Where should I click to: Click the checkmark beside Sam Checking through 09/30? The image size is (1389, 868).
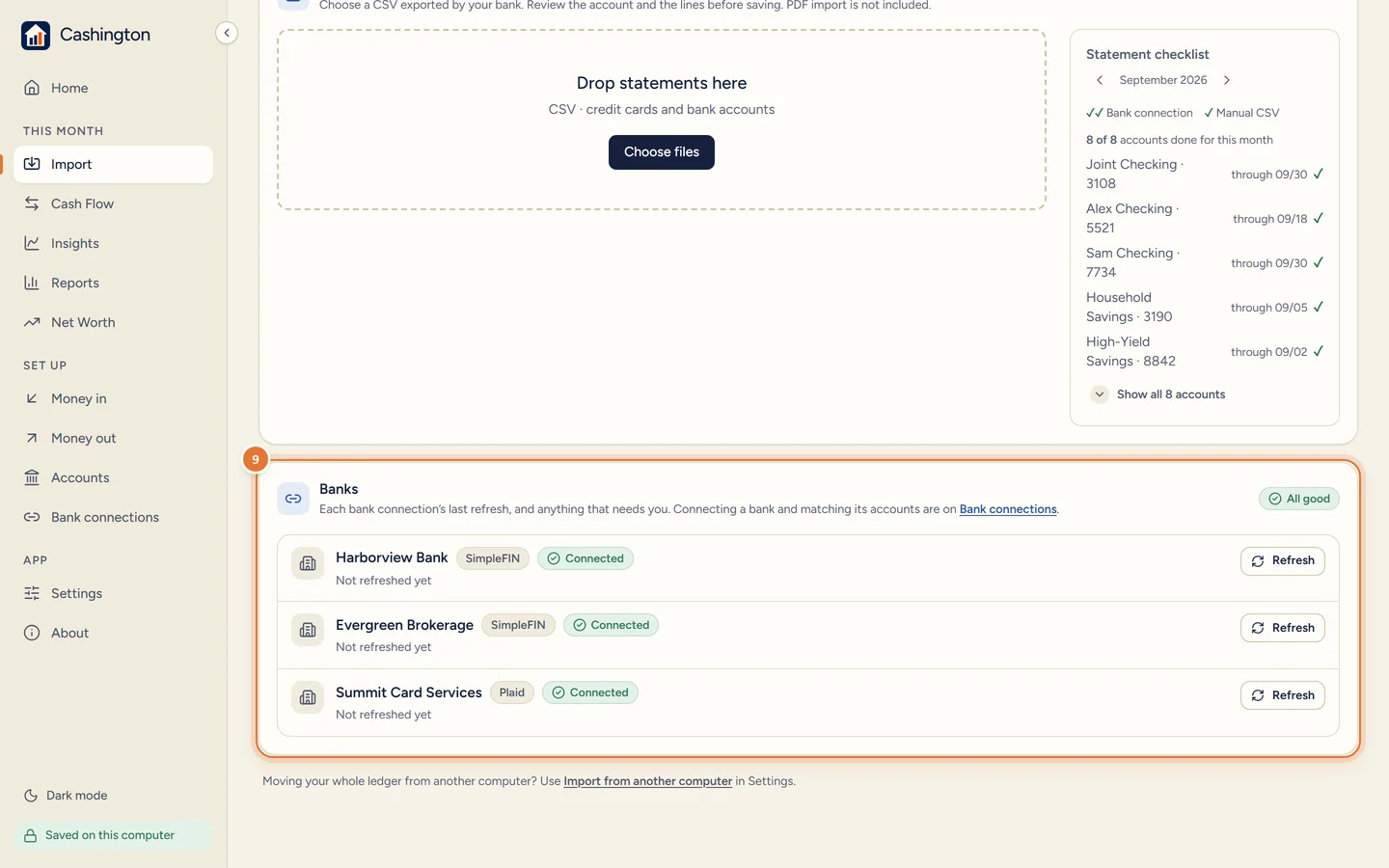pyautogui.click(x=1319, y=262)
